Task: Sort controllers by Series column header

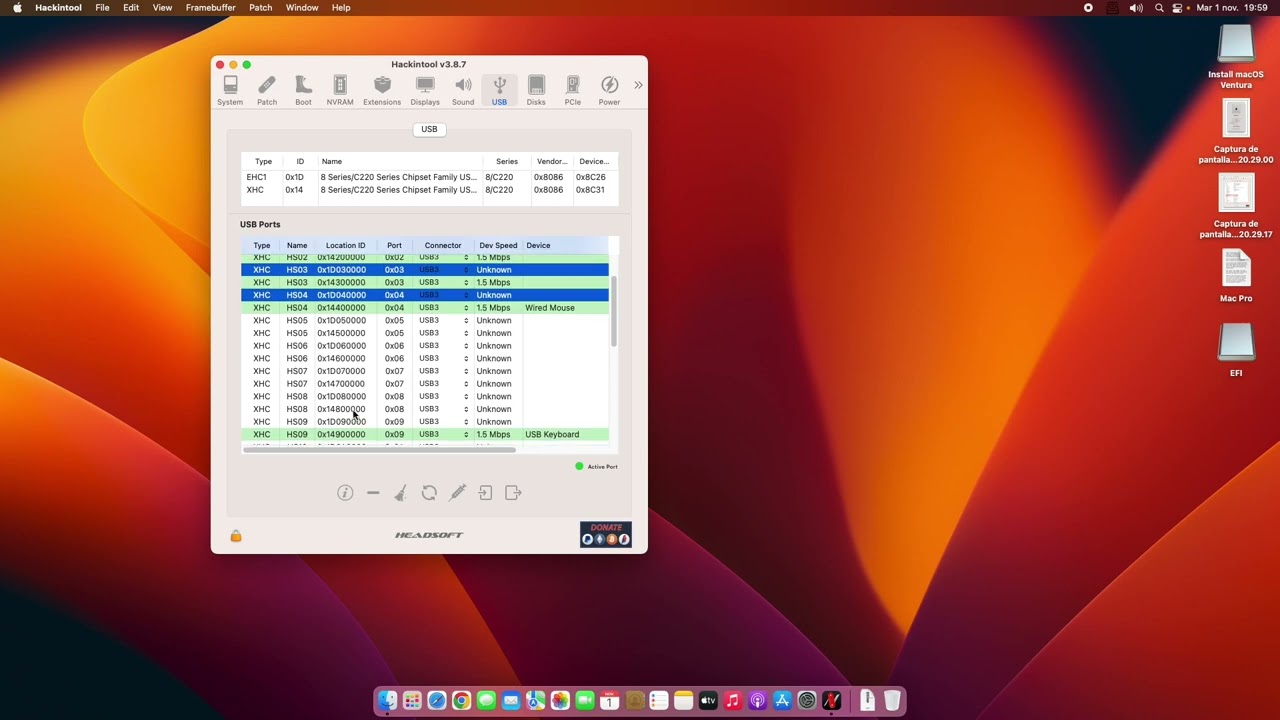Action: (507, 161)
